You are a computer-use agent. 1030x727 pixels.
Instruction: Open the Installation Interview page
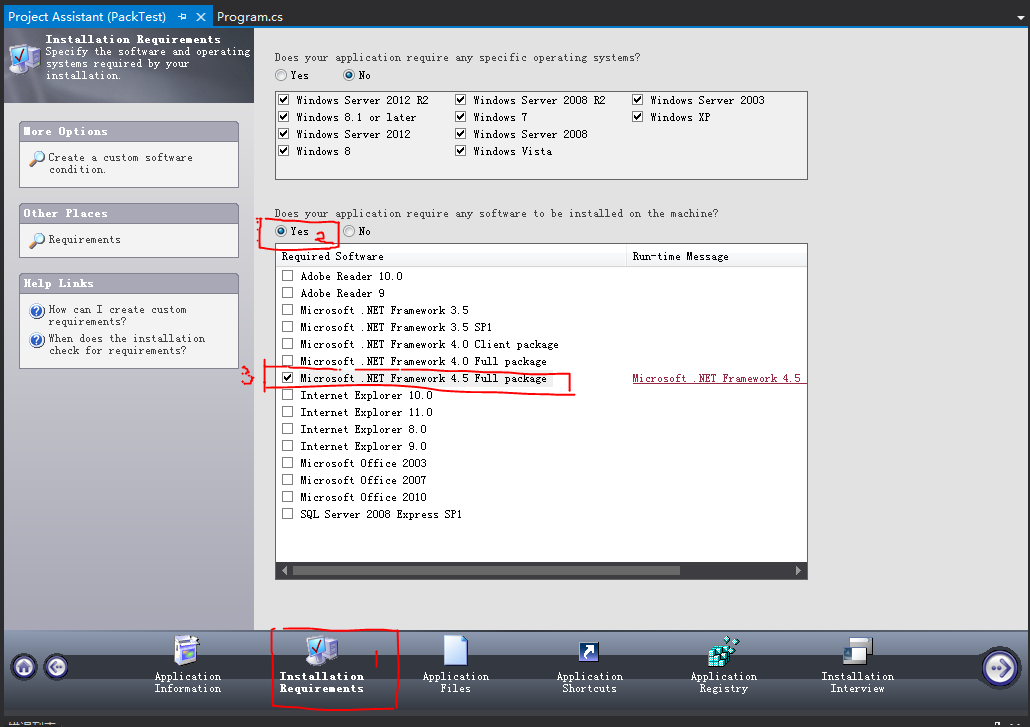[857, 652]
